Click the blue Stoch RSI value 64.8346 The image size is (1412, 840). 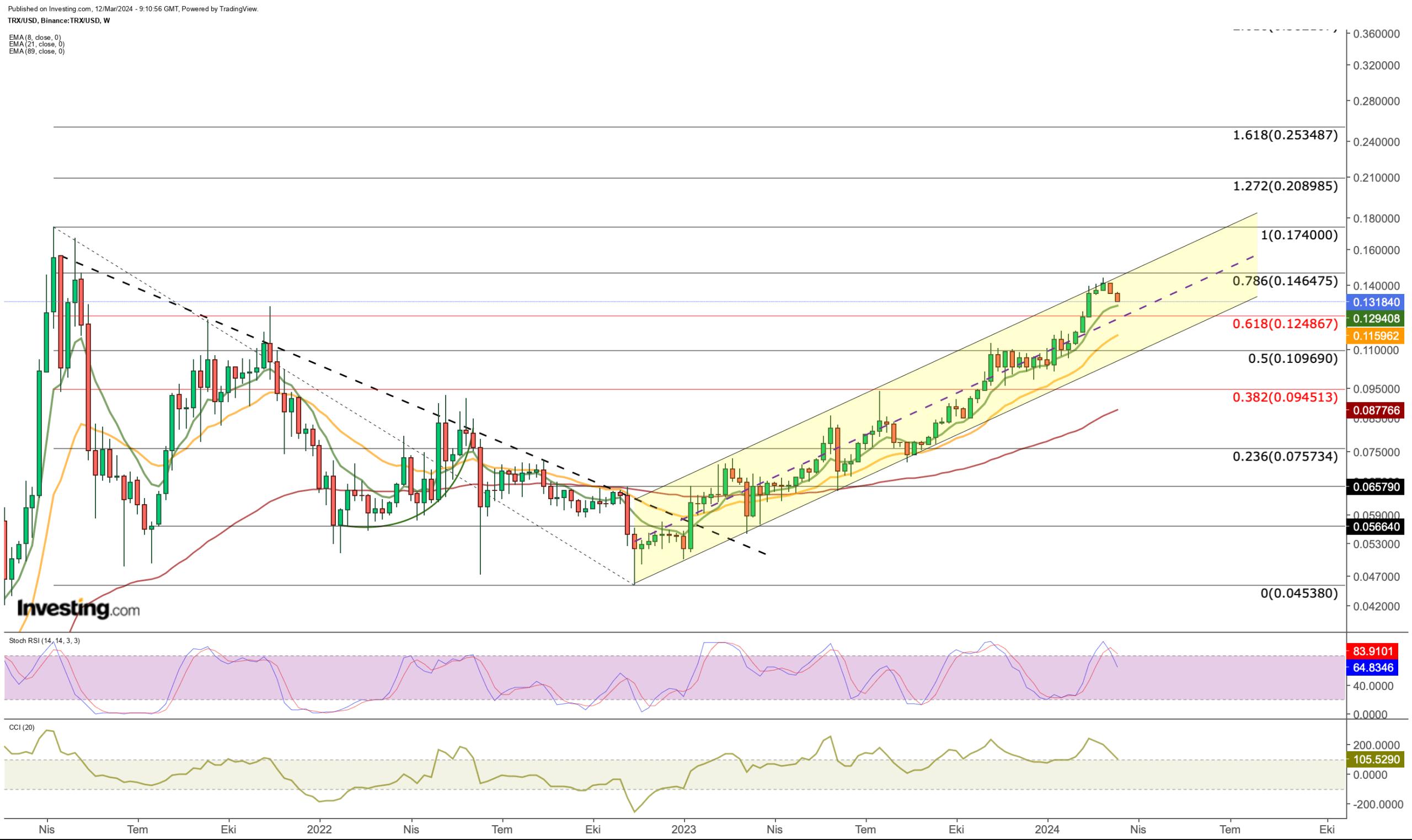point(1372,668)
